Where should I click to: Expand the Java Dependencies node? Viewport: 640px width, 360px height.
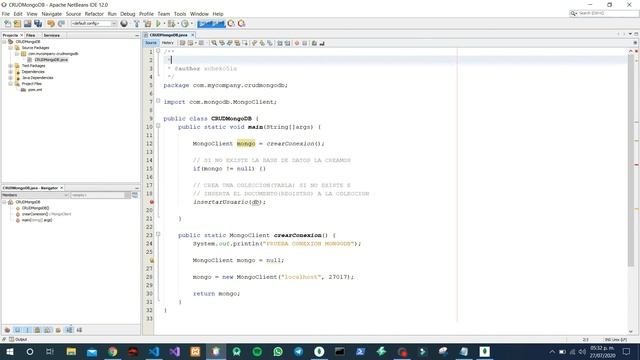pos(11,78)
